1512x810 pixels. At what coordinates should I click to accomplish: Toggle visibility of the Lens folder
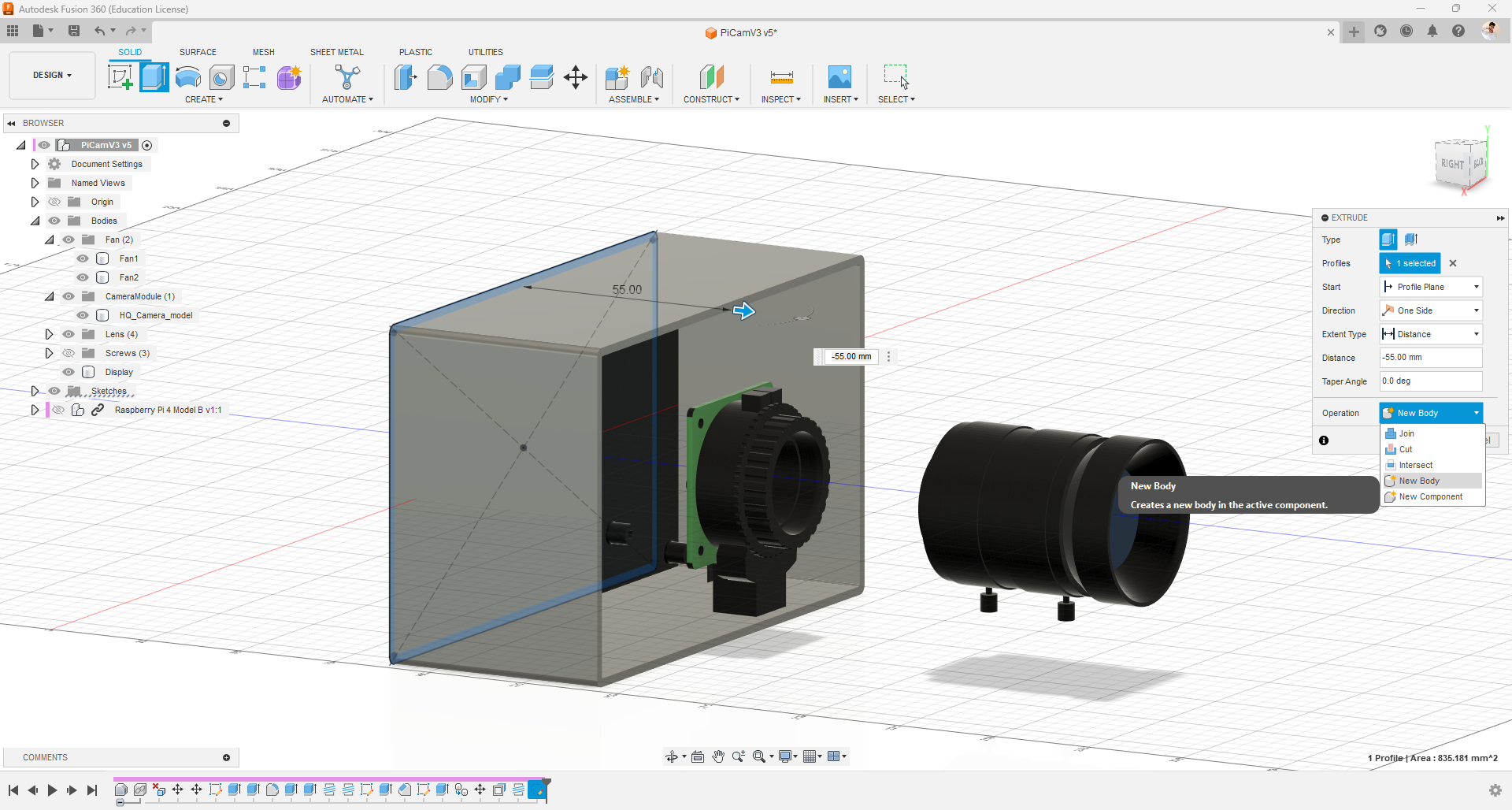click(69, 334)
